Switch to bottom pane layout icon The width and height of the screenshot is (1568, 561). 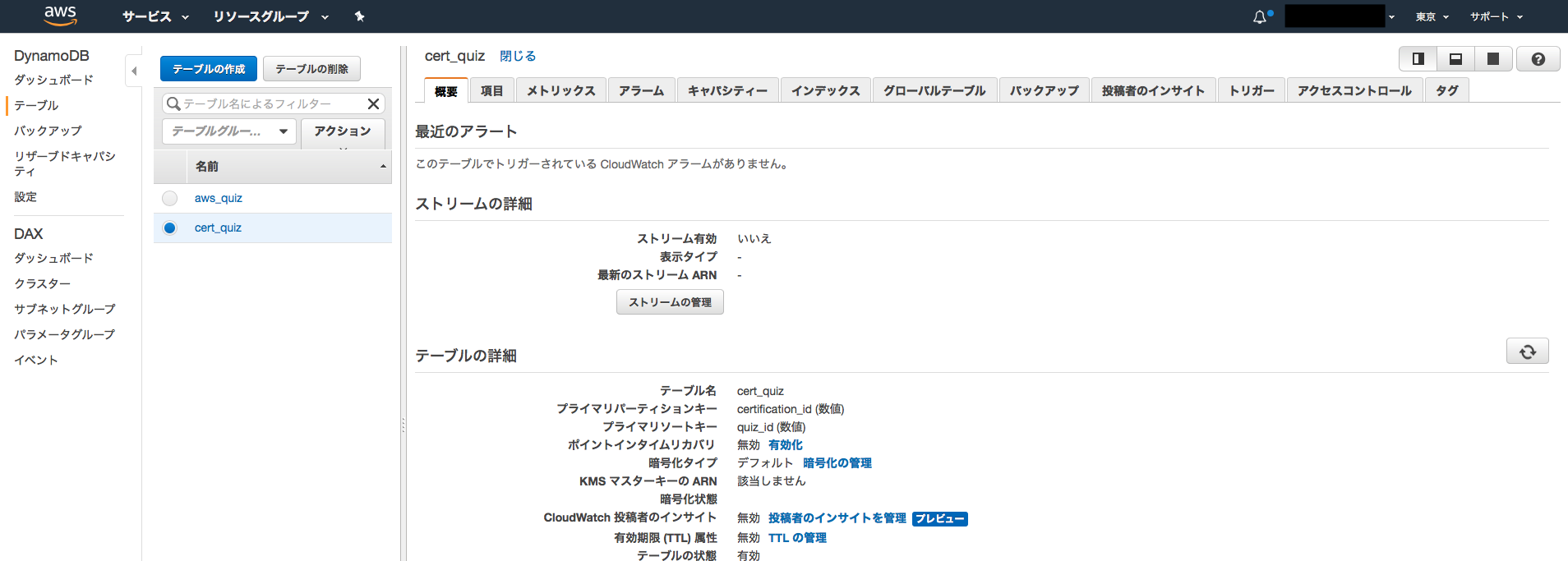click(1455, 59)
